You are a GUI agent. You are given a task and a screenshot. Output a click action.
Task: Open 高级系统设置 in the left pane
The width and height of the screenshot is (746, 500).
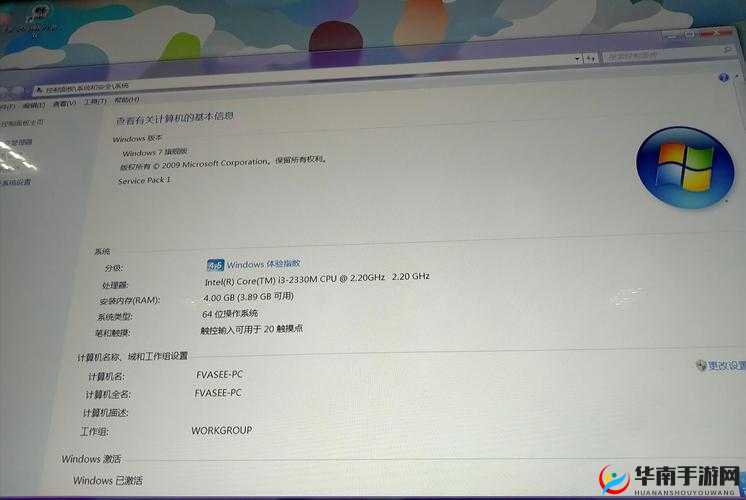16,182
